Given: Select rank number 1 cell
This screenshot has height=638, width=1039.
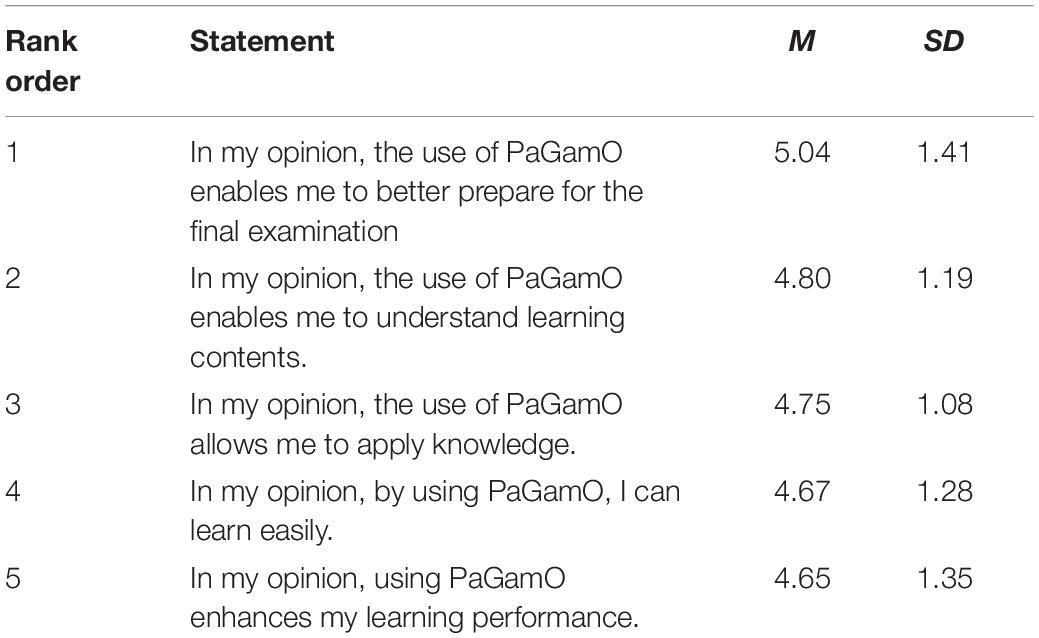Looking at the screenshot, I should coord(12,152).
